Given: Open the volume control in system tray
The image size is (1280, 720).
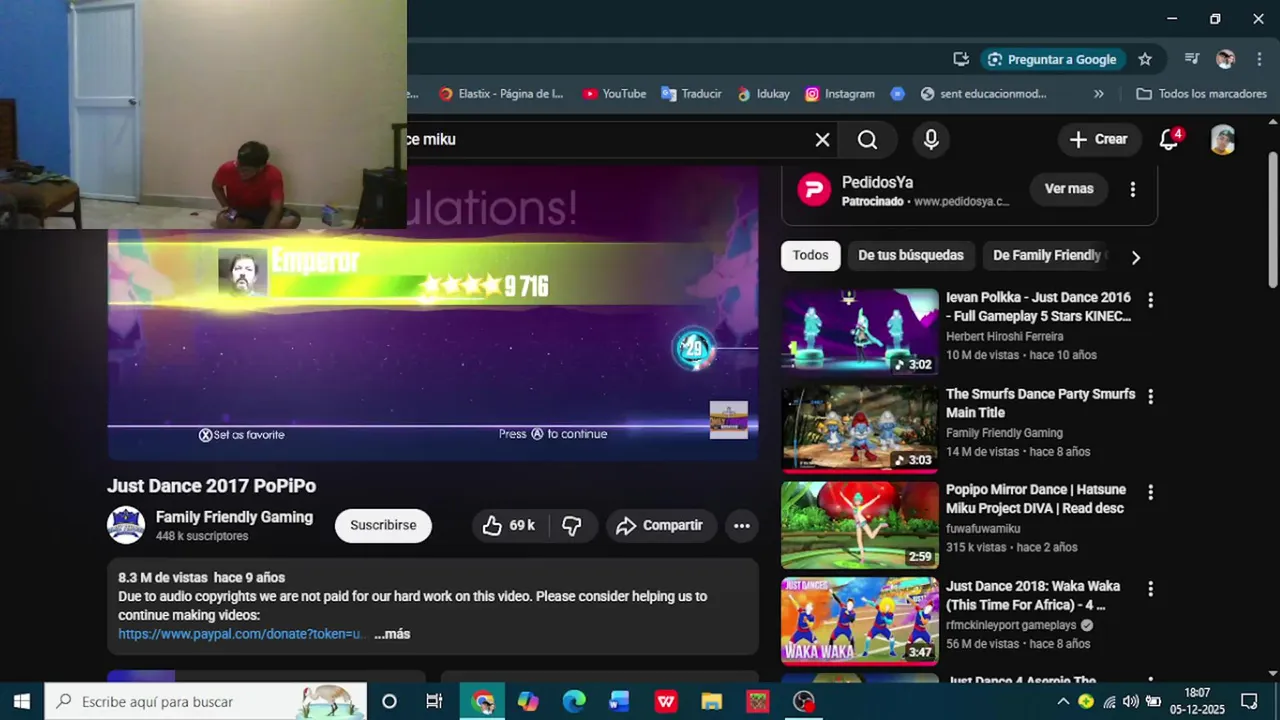Looking at the screenshot, I should (x=1130, y=702).
